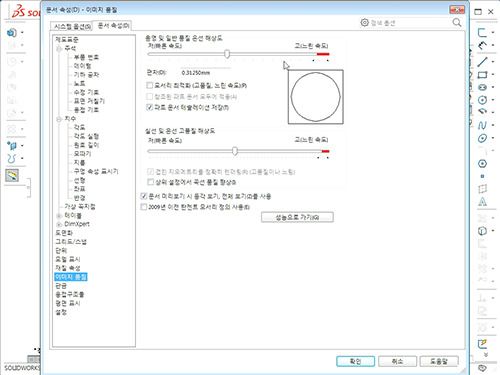Show more tools via right toolbar double chevron
The image size is (500, 375).
click(486, 355)
